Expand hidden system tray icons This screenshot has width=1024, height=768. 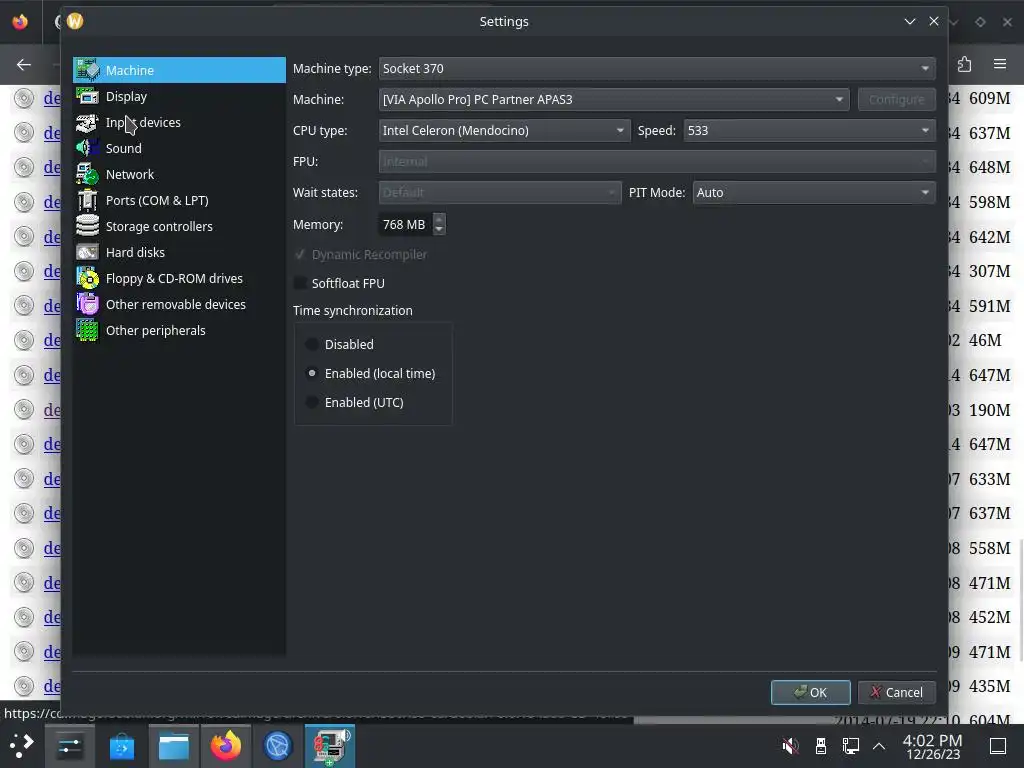click(879, 746)
